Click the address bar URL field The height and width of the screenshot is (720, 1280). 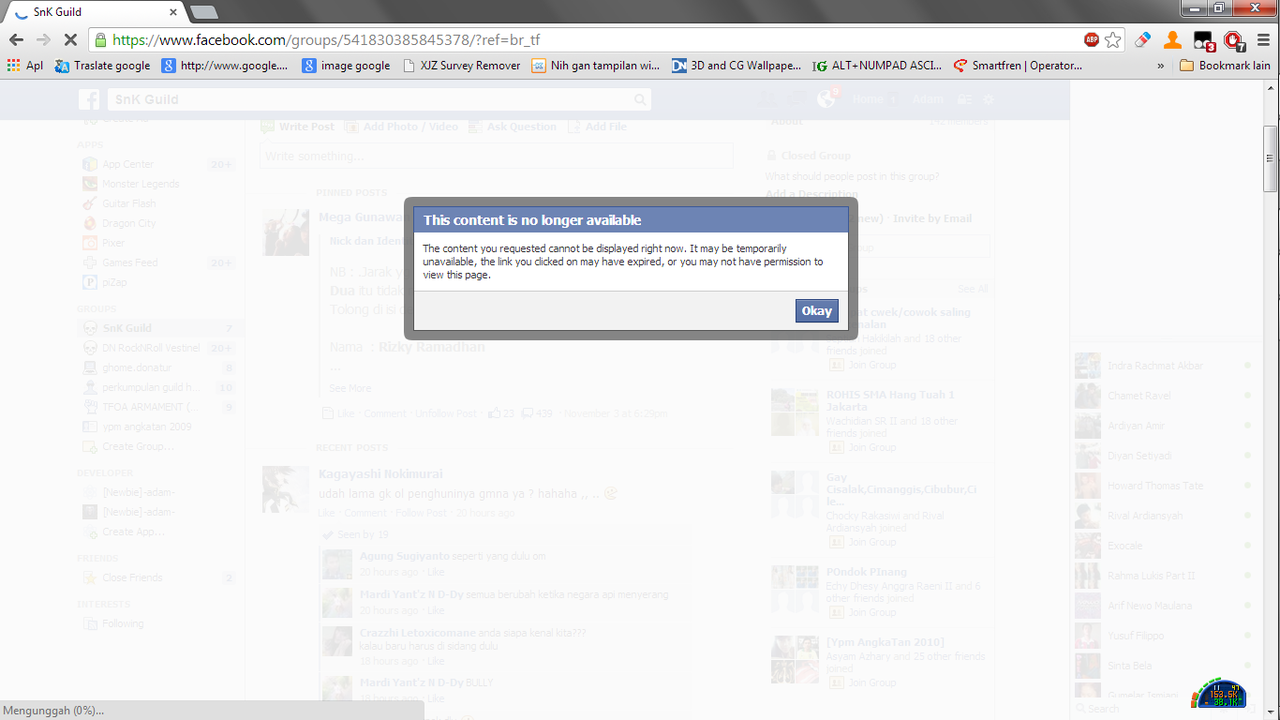pyautogui.click(x=590, y=40)
